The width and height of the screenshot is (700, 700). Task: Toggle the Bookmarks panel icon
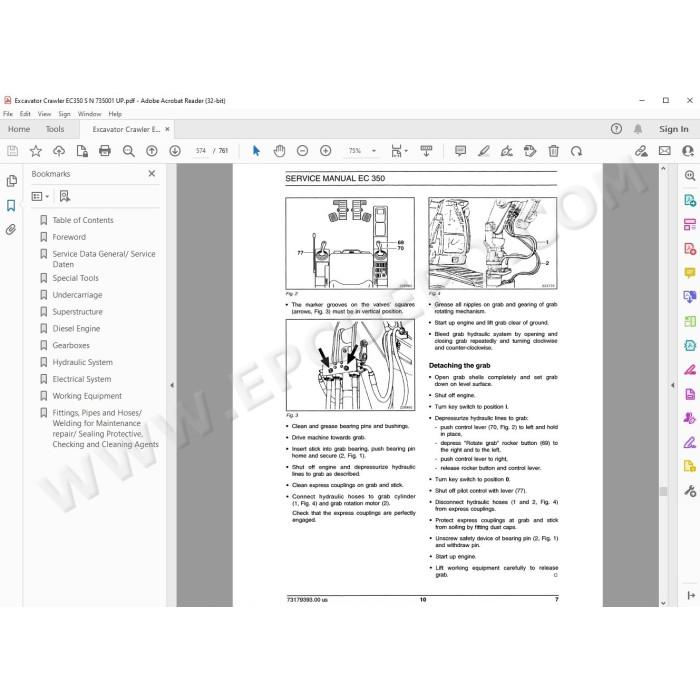pyautogui.click(x=11, y=205)
